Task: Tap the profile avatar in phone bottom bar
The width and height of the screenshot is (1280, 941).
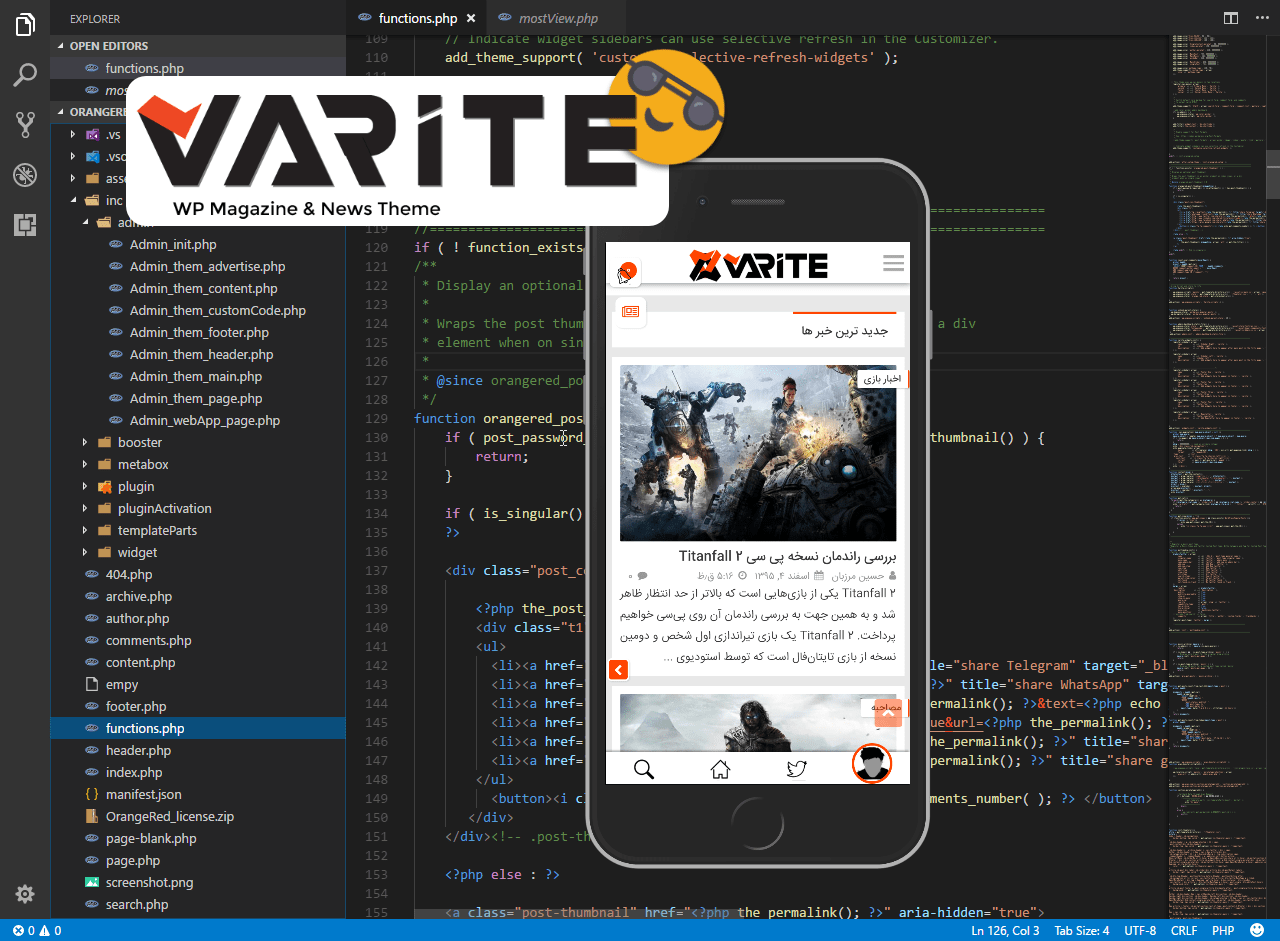Action: tap(871, 765)
